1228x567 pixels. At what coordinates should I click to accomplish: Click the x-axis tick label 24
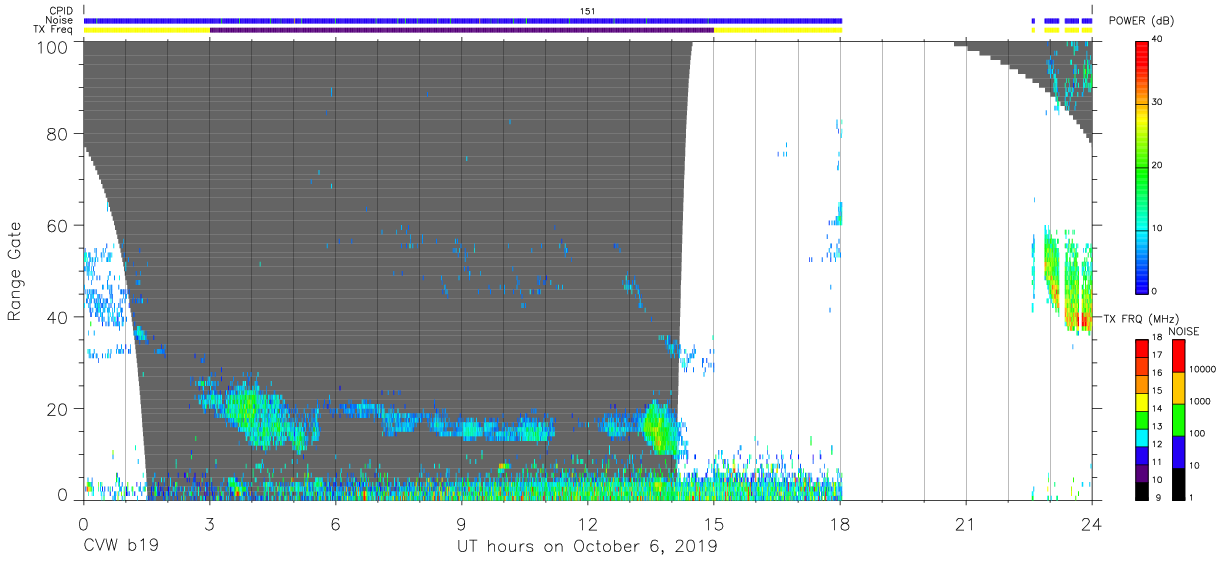(x=1092, y=523)
